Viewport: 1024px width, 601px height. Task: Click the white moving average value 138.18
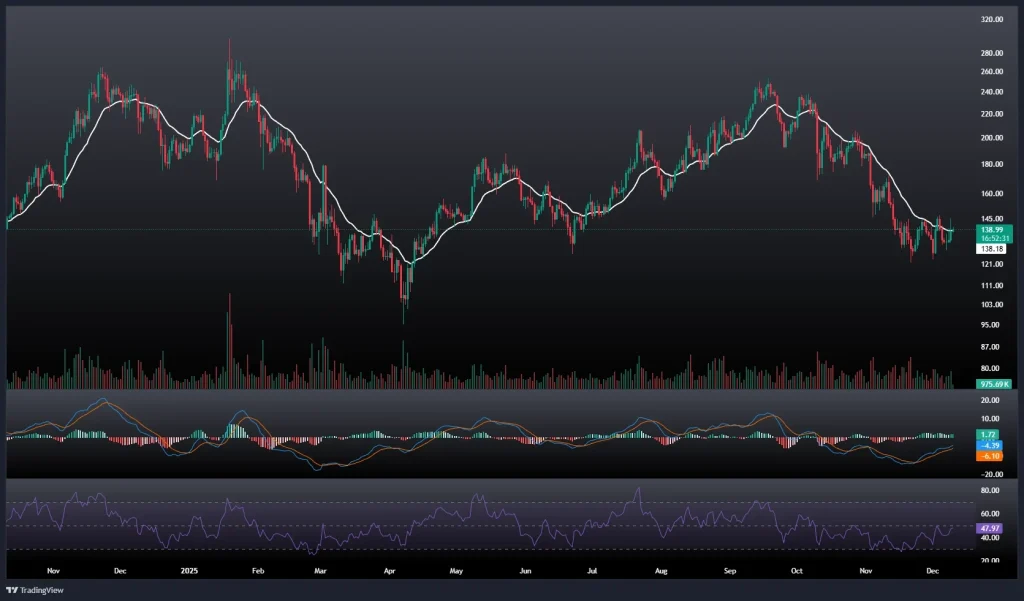992,247
